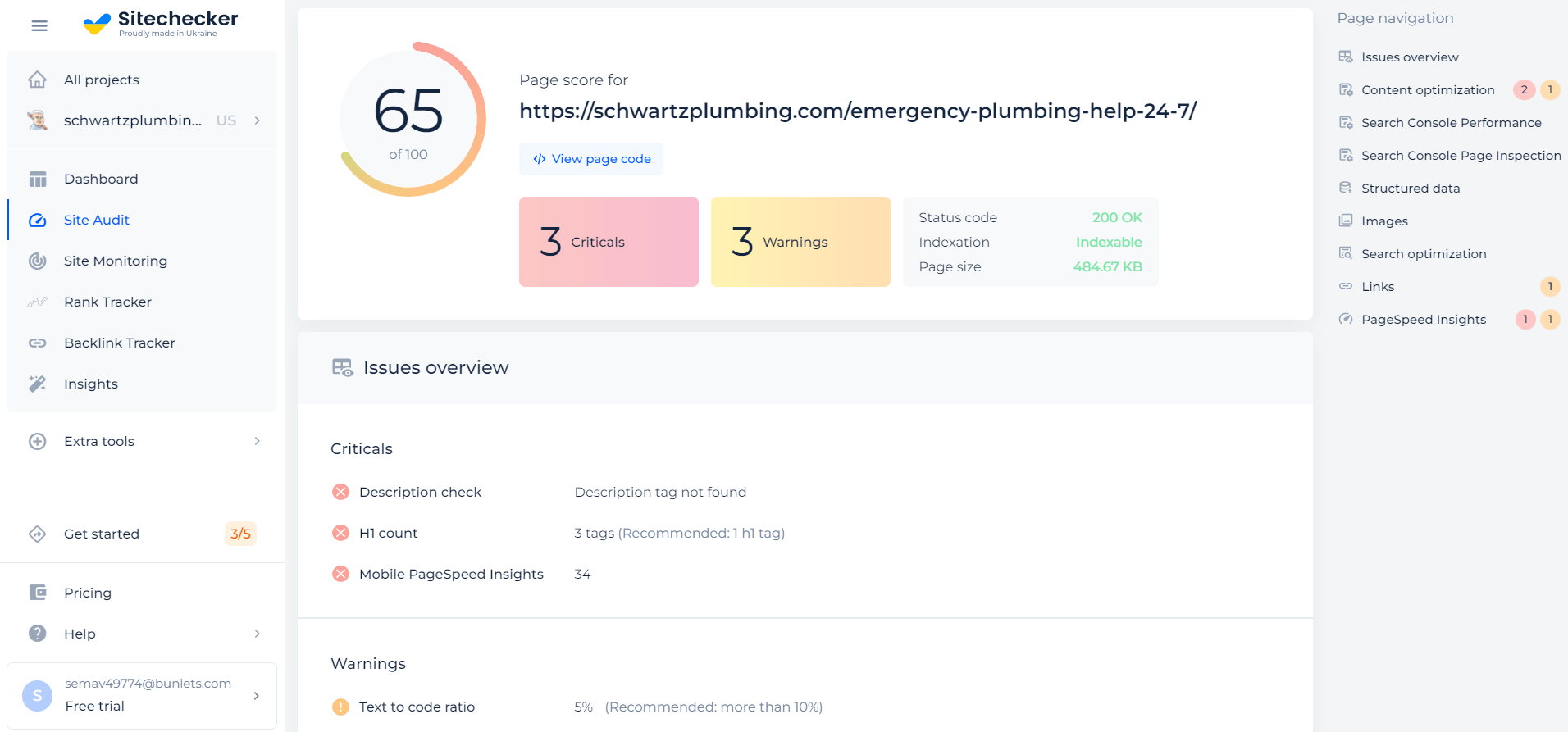Click the page URL heading
1568x732 pixels.
[x=858, y=111]
